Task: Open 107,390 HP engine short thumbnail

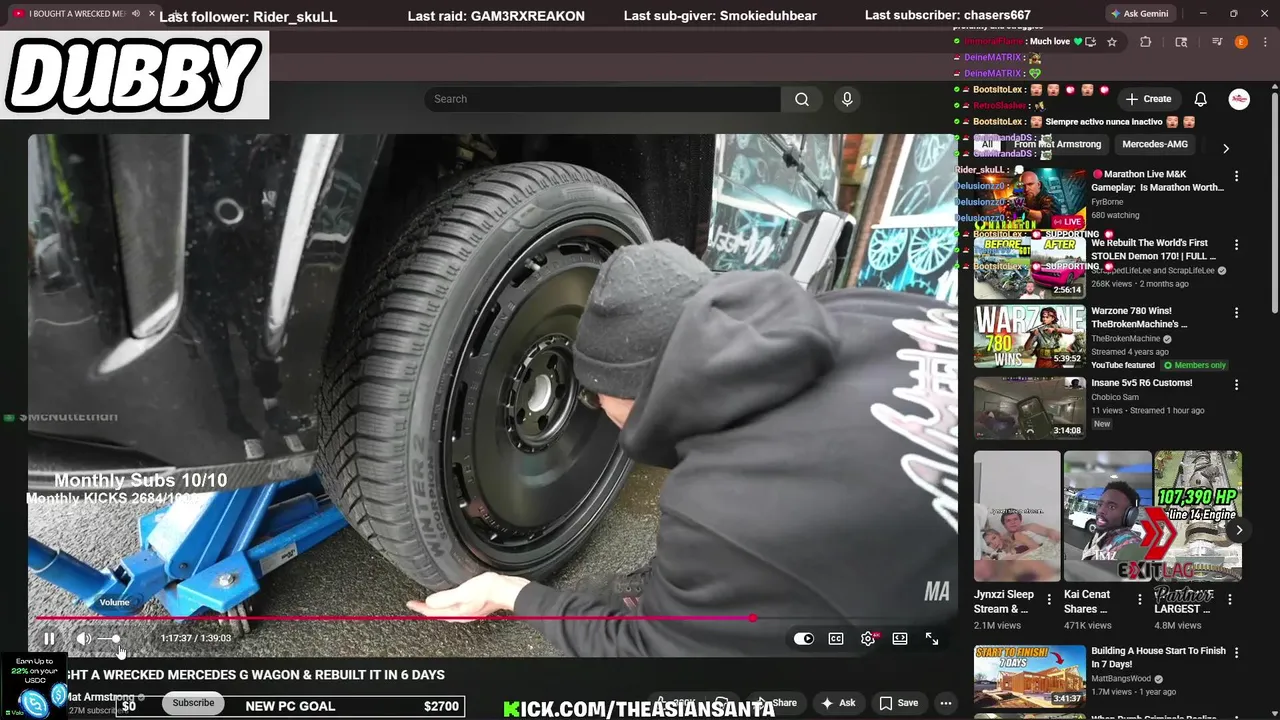Action: [1198, 516]
